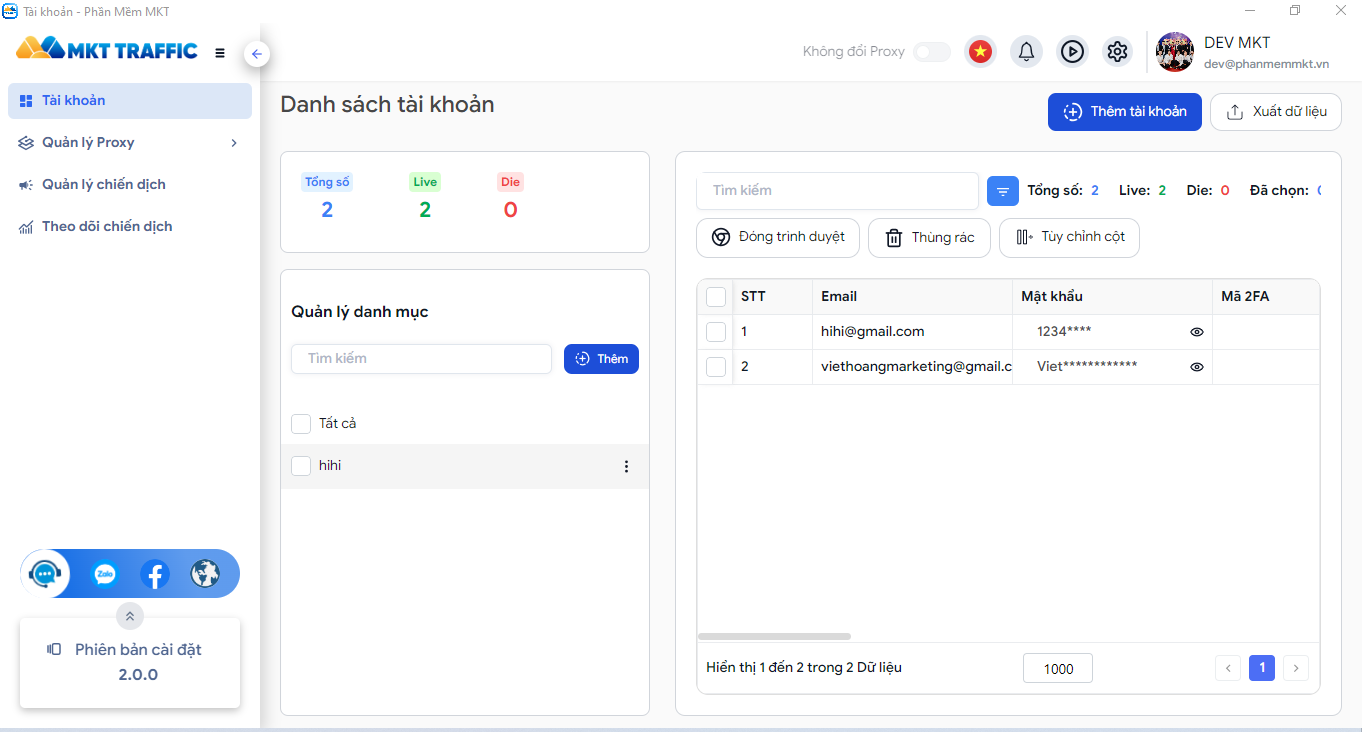Click the customer support headset icon

44,574
